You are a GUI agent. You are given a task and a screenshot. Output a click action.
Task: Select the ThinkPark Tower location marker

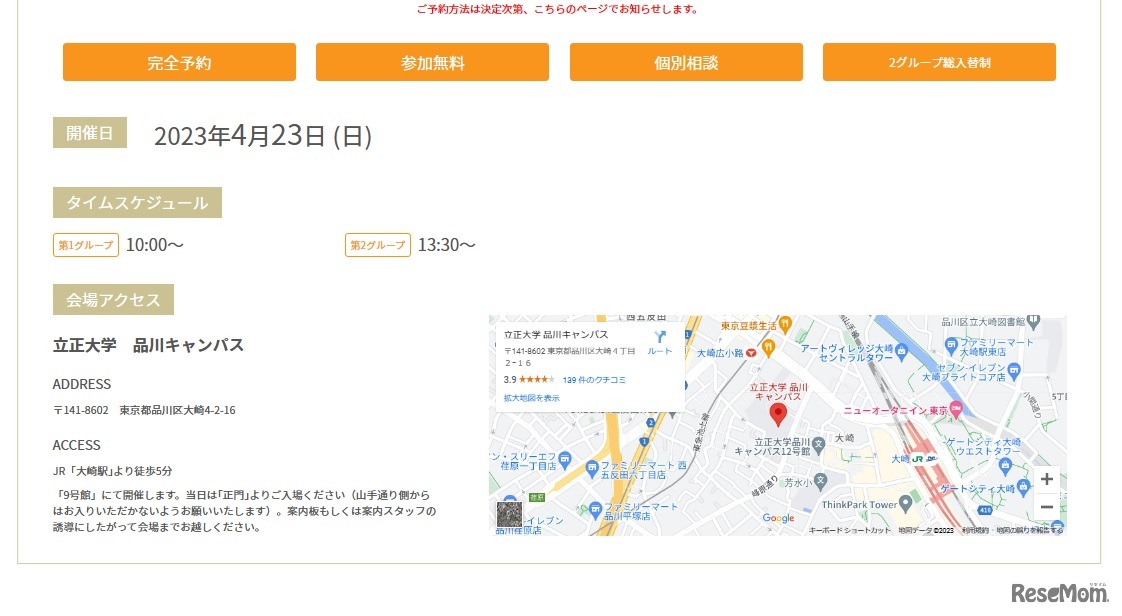coord(905,504)
